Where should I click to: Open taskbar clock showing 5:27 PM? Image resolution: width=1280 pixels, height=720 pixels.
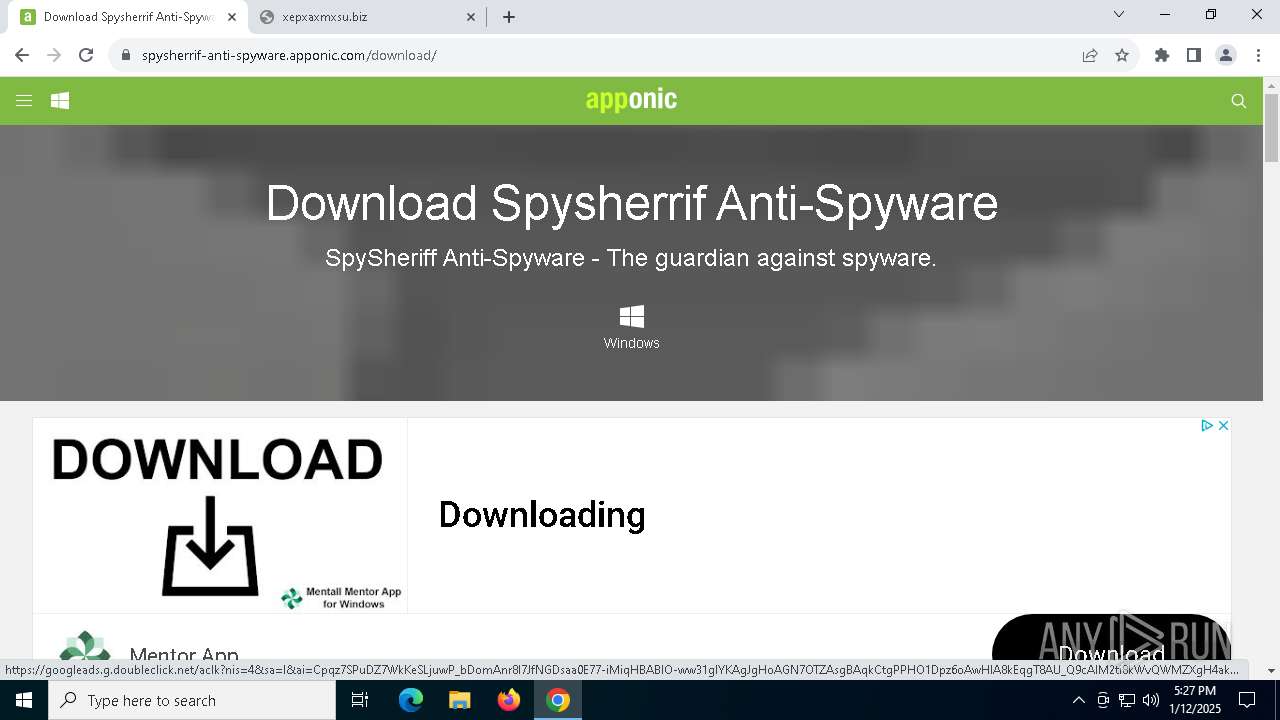(1194, 700)
